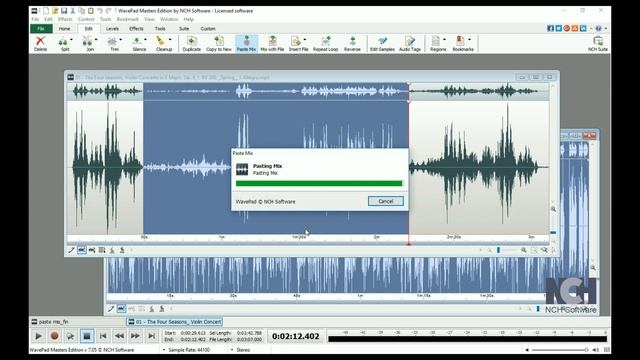Expand the Split dropdown arrow
The height and width of the screenshot is (360, 640).
point(71,40)
